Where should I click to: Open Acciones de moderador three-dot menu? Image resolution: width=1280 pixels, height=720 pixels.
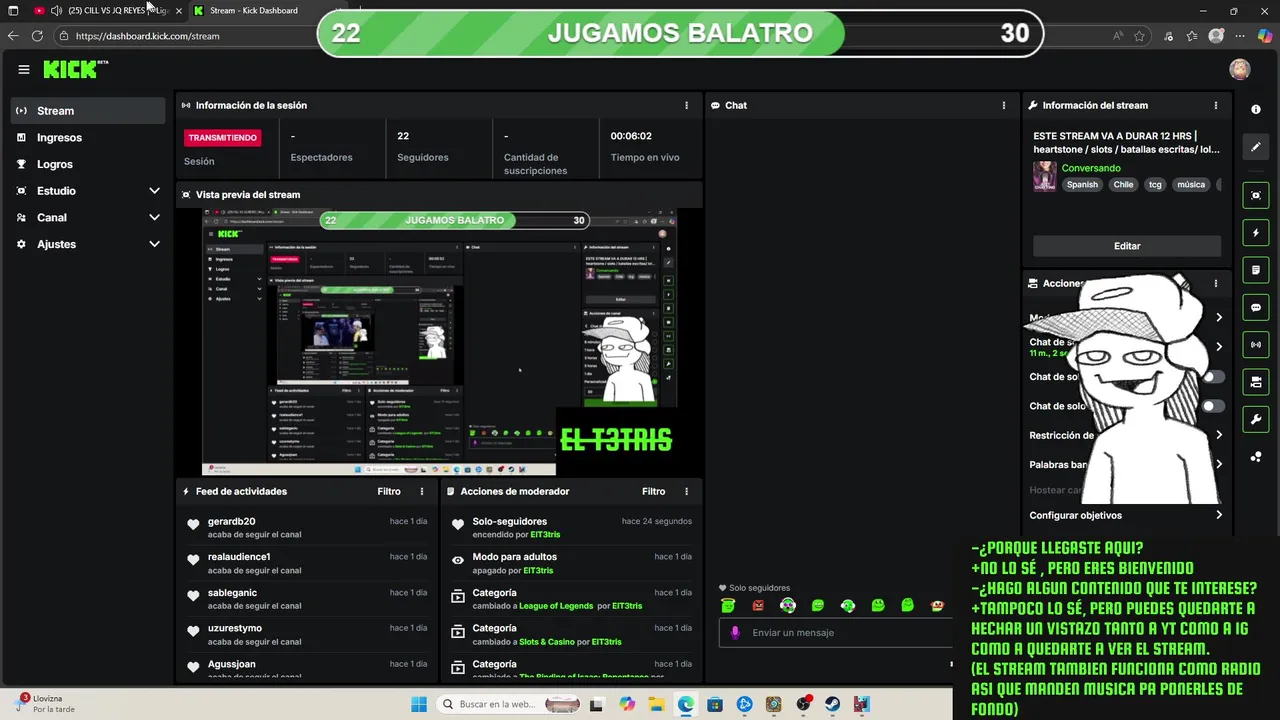(x=686, y=491)
